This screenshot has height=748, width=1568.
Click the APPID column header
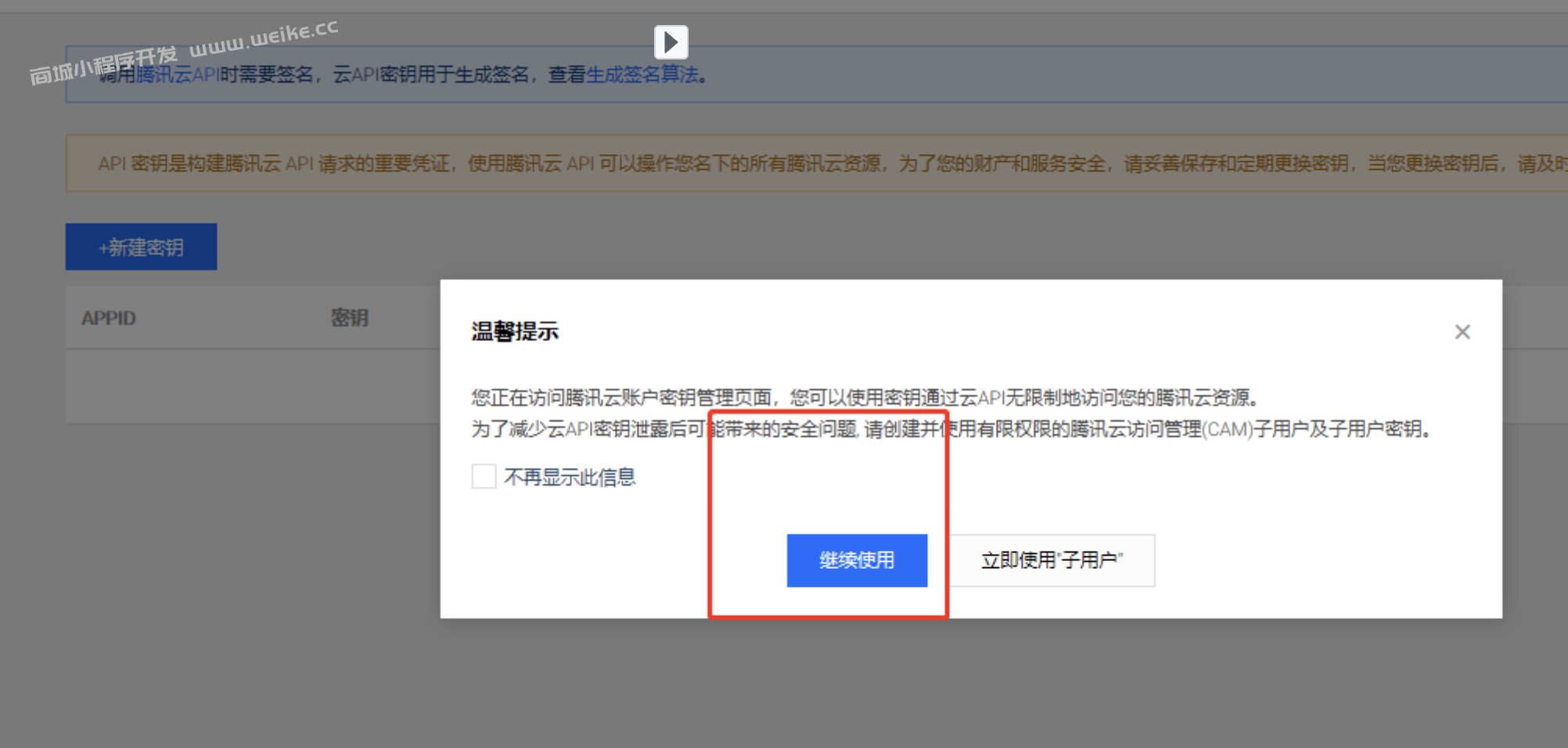tap(109, 318)
